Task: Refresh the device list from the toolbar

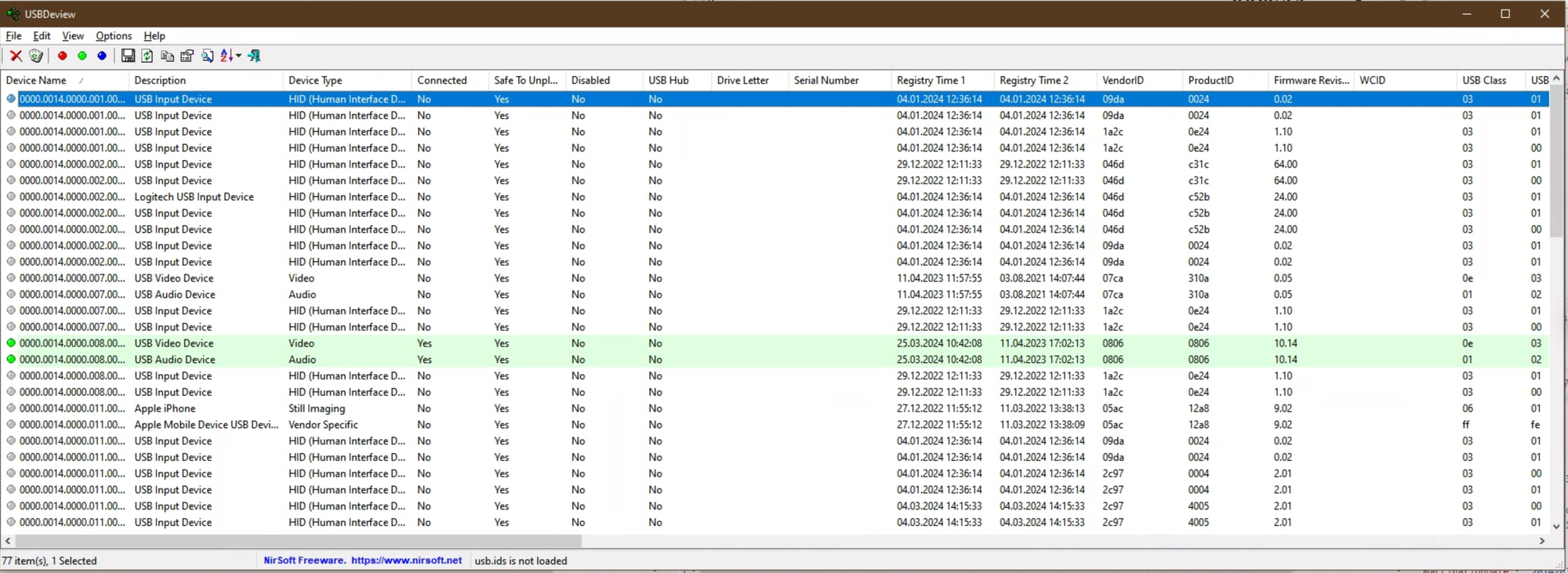Action: tap(147, 56)
